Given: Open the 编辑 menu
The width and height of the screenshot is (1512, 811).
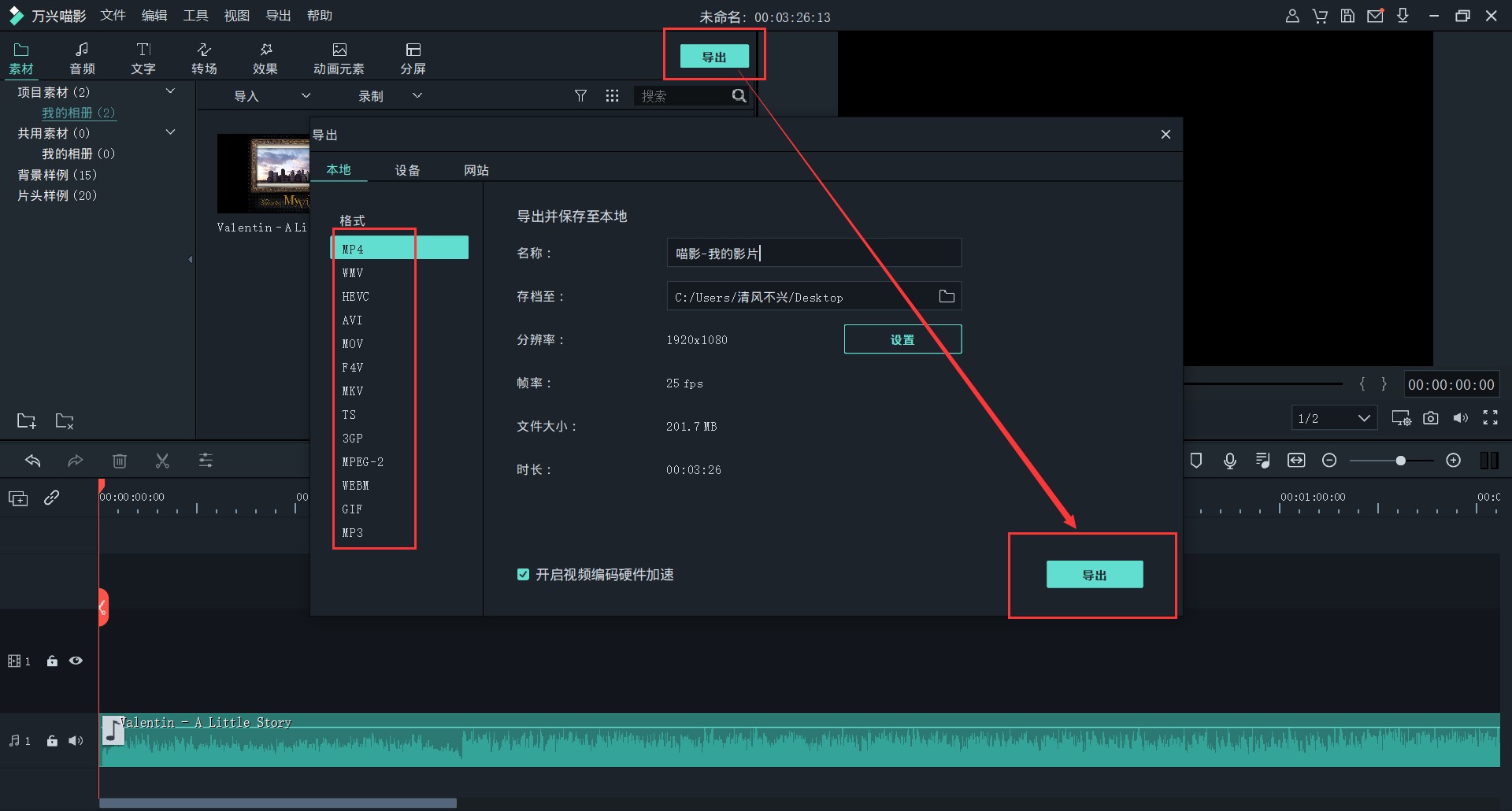Looking at the screenshot, I should pyautogui.click(x=154, y=16).
